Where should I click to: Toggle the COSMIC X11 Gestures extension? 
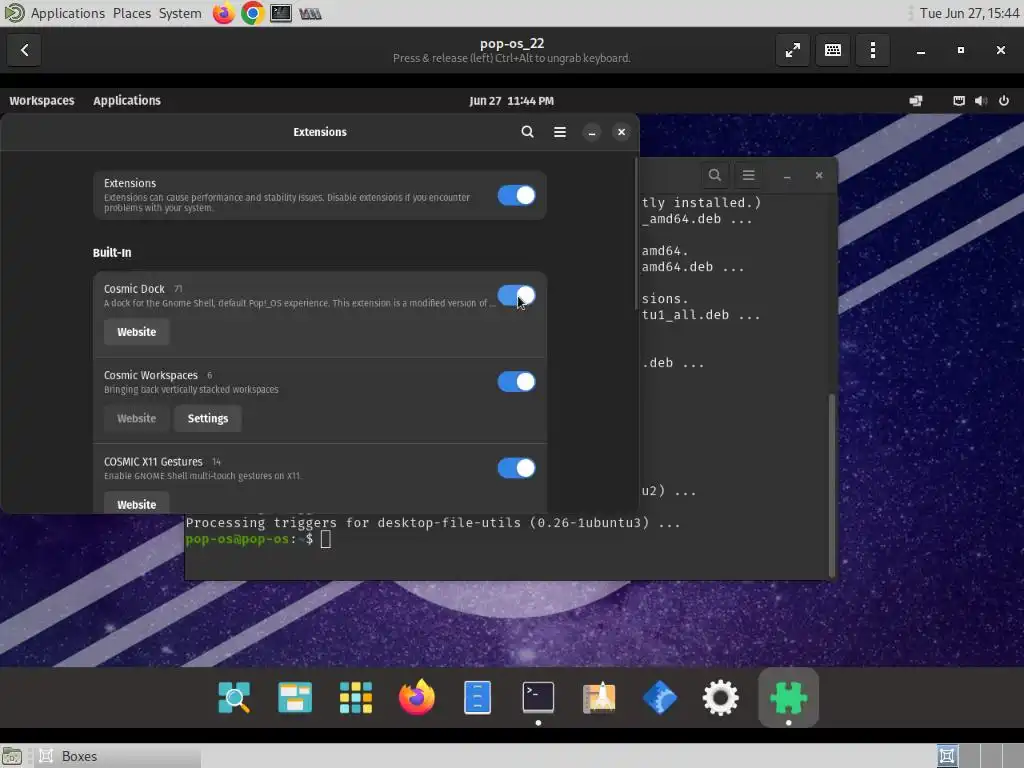coord(516,468)
